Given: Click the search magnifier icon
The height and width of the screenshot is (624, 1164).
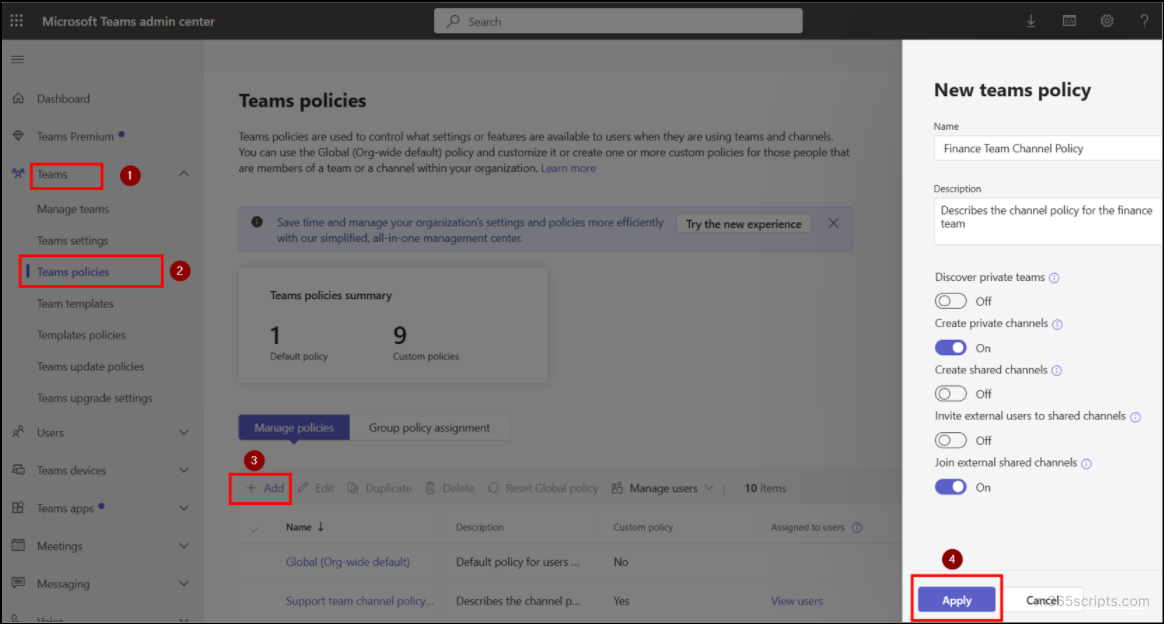Looking at the screenshot, I should [453, 22].
